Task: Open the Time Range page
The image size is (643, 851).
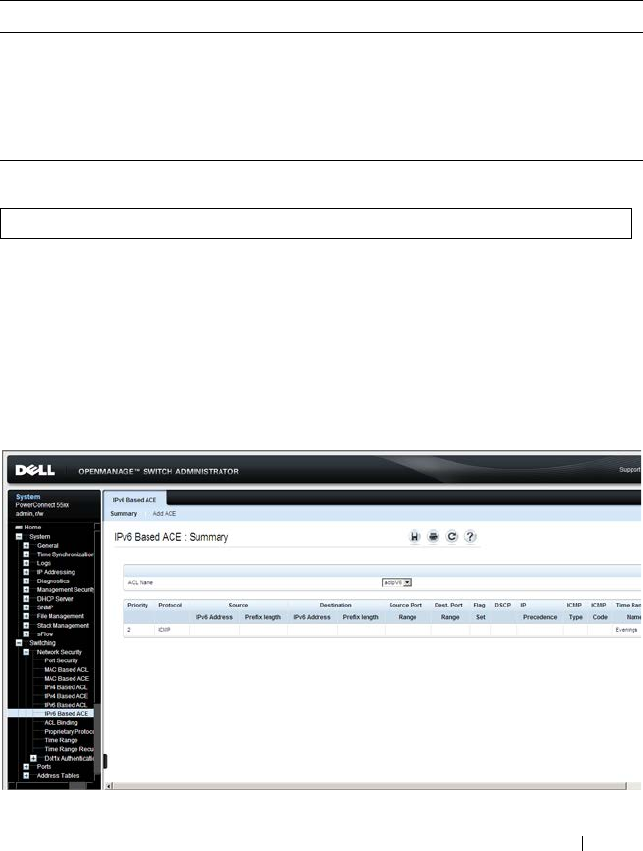Action: [x=61, y=740]
